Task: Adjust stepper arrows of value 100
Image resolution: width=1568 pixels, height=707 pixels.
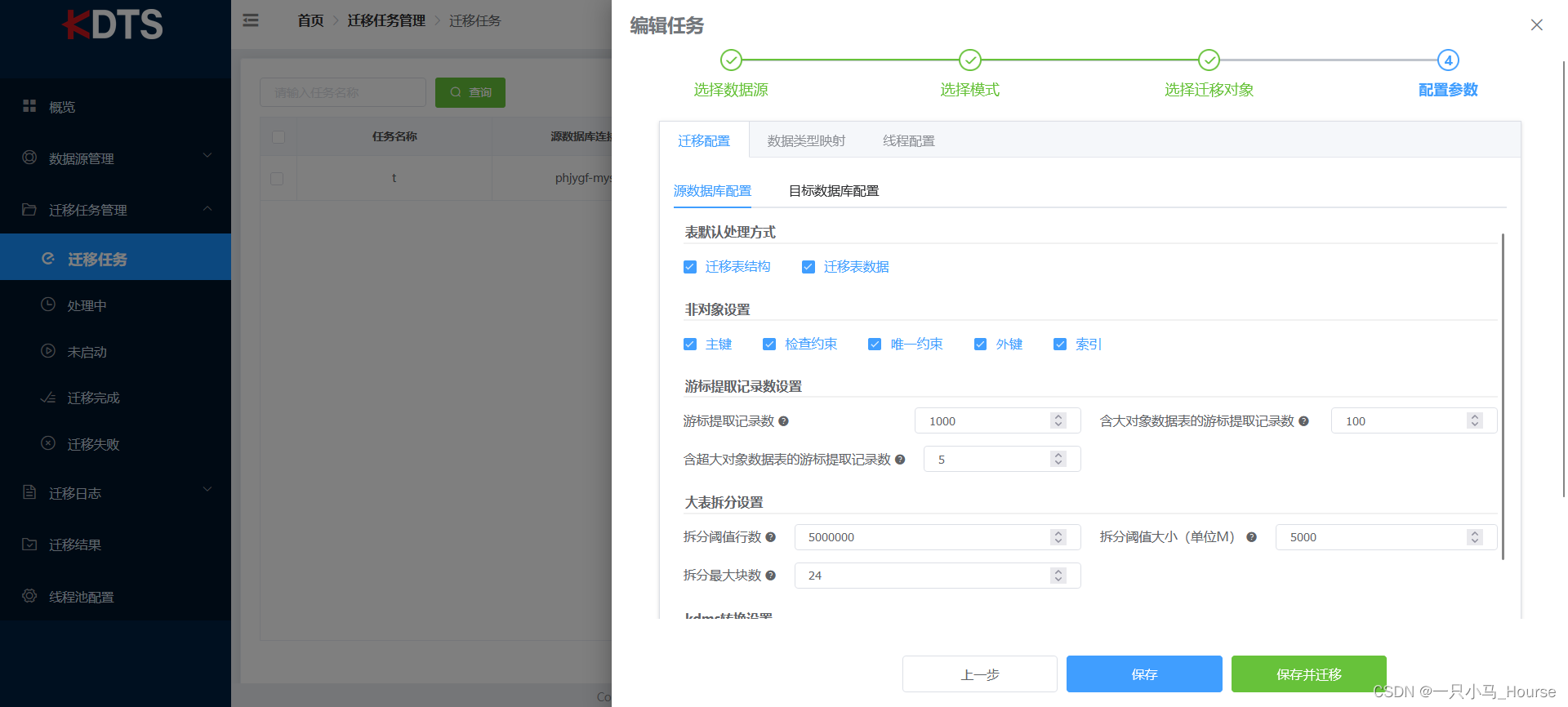Action: pyautogui.click(x=1475, y=420)
